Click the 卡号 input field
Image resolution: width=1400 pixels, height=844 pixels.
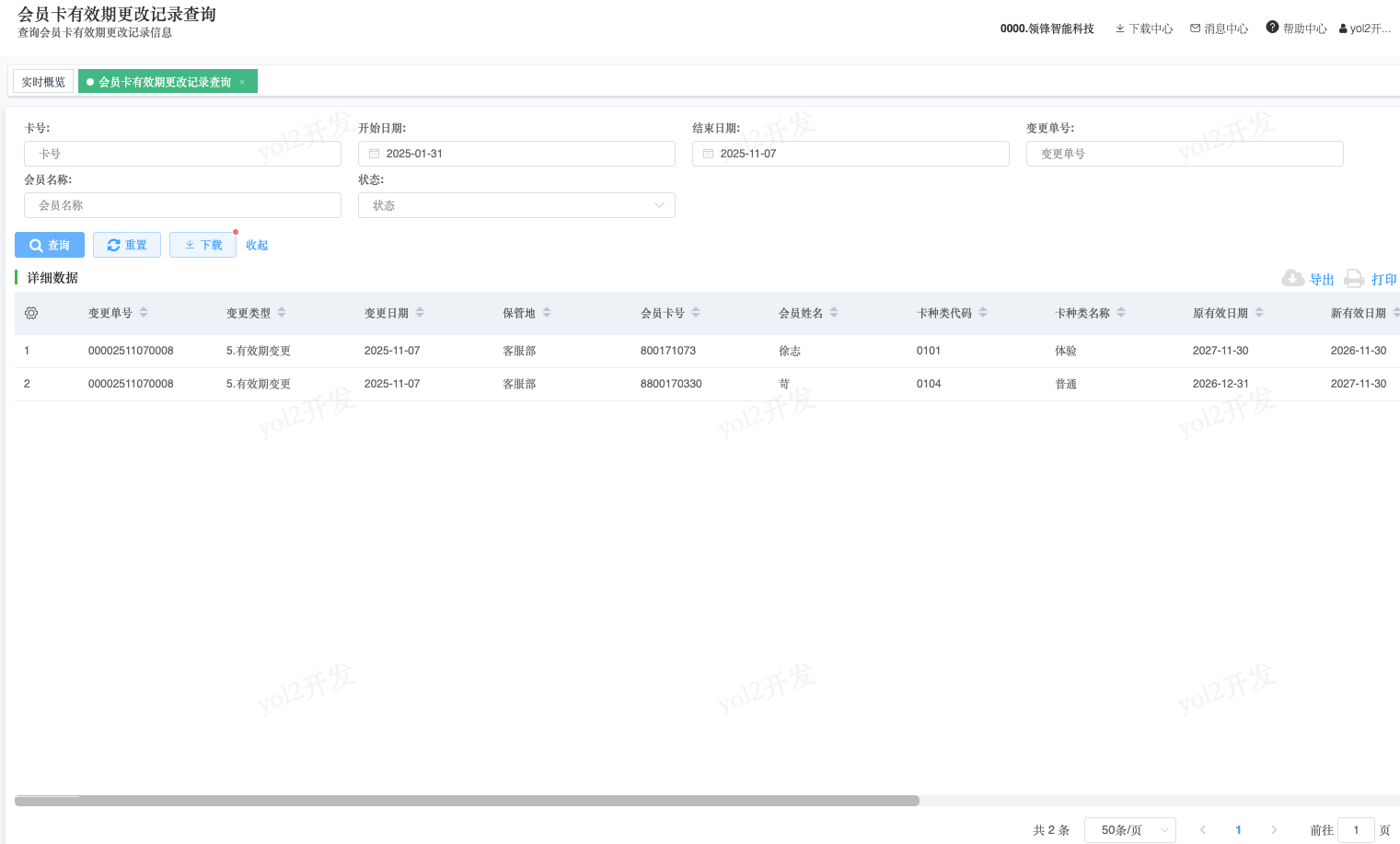point(182,154)
